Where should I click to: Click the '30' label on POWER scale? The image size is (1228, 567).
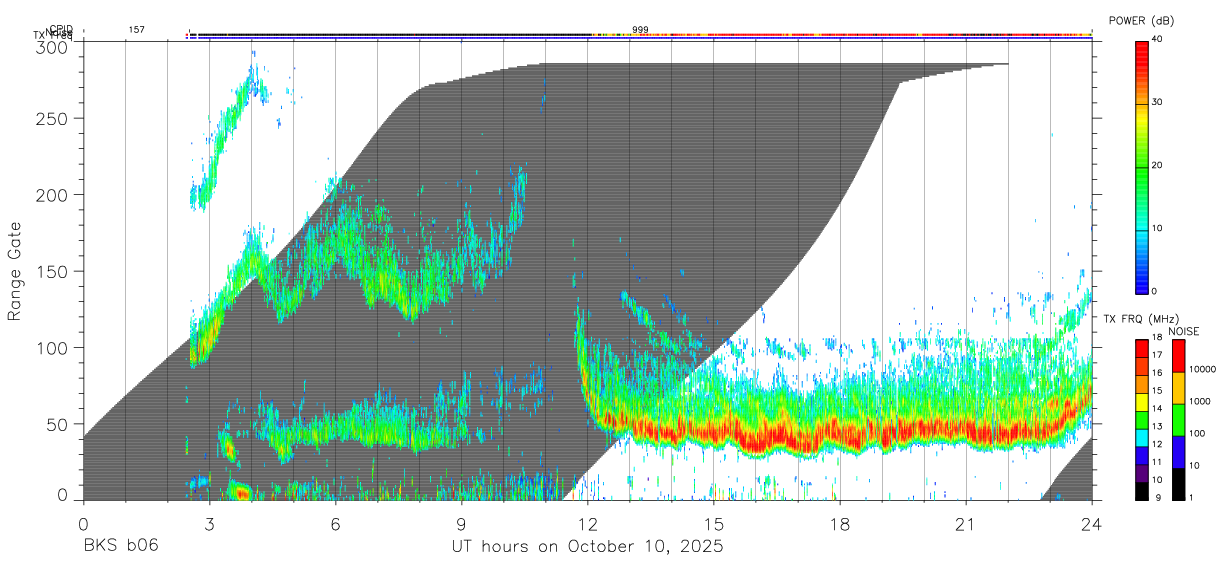[x=1159, y=102]
